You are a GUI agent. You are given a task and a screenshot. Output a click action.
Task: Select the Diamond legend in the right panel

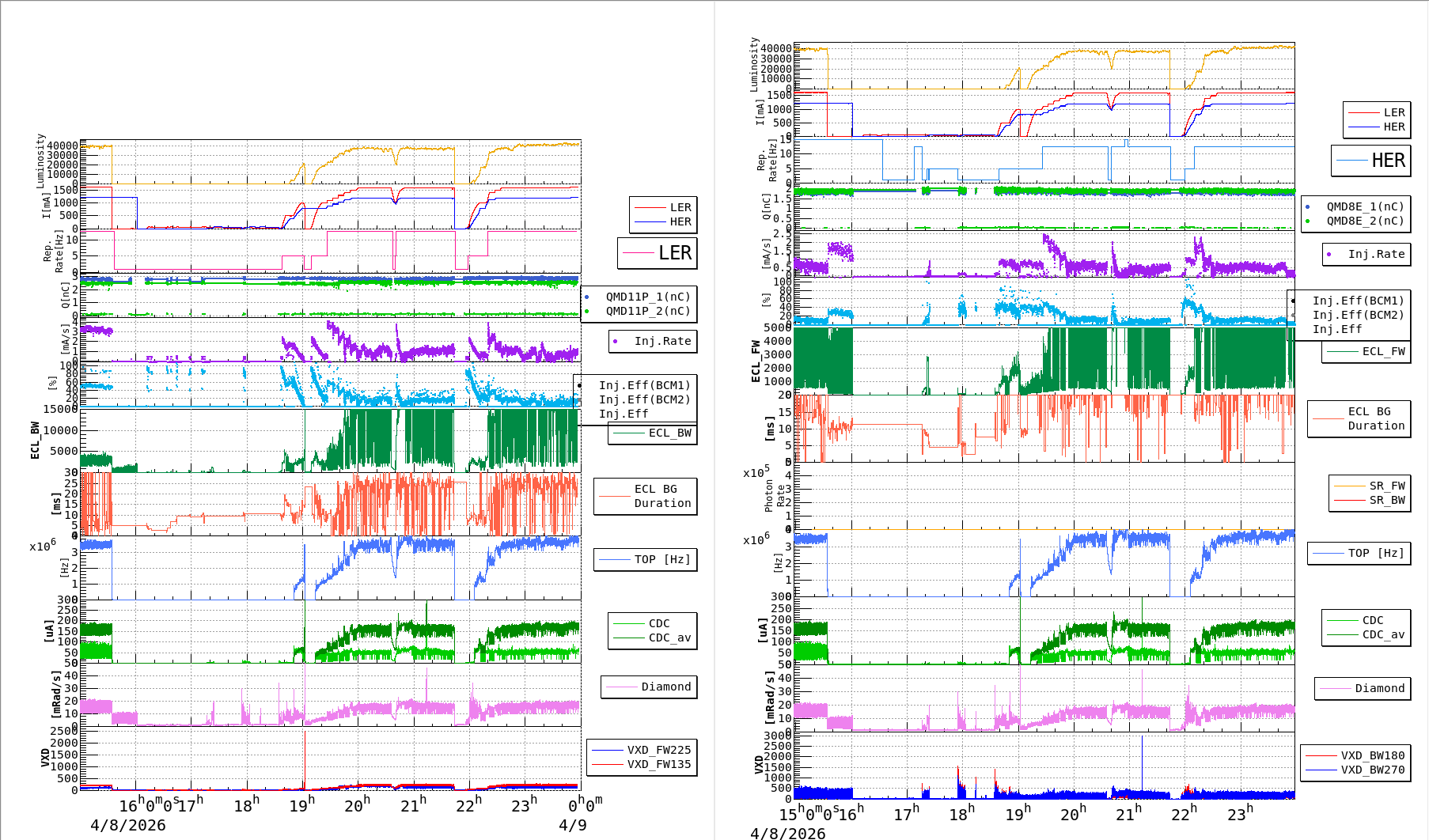coord(1363,688)
